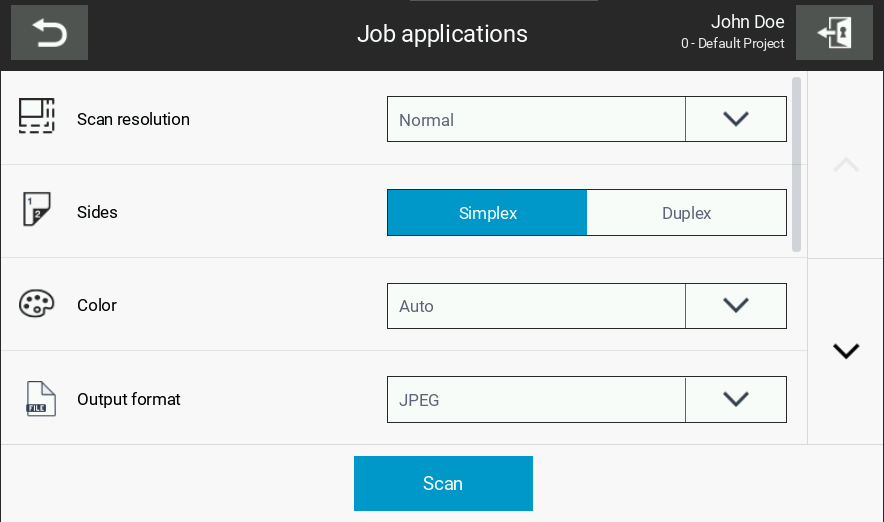Screen dimensions: 884x522
Task: Open the JPEG format value field
Action: pos(536,399)
